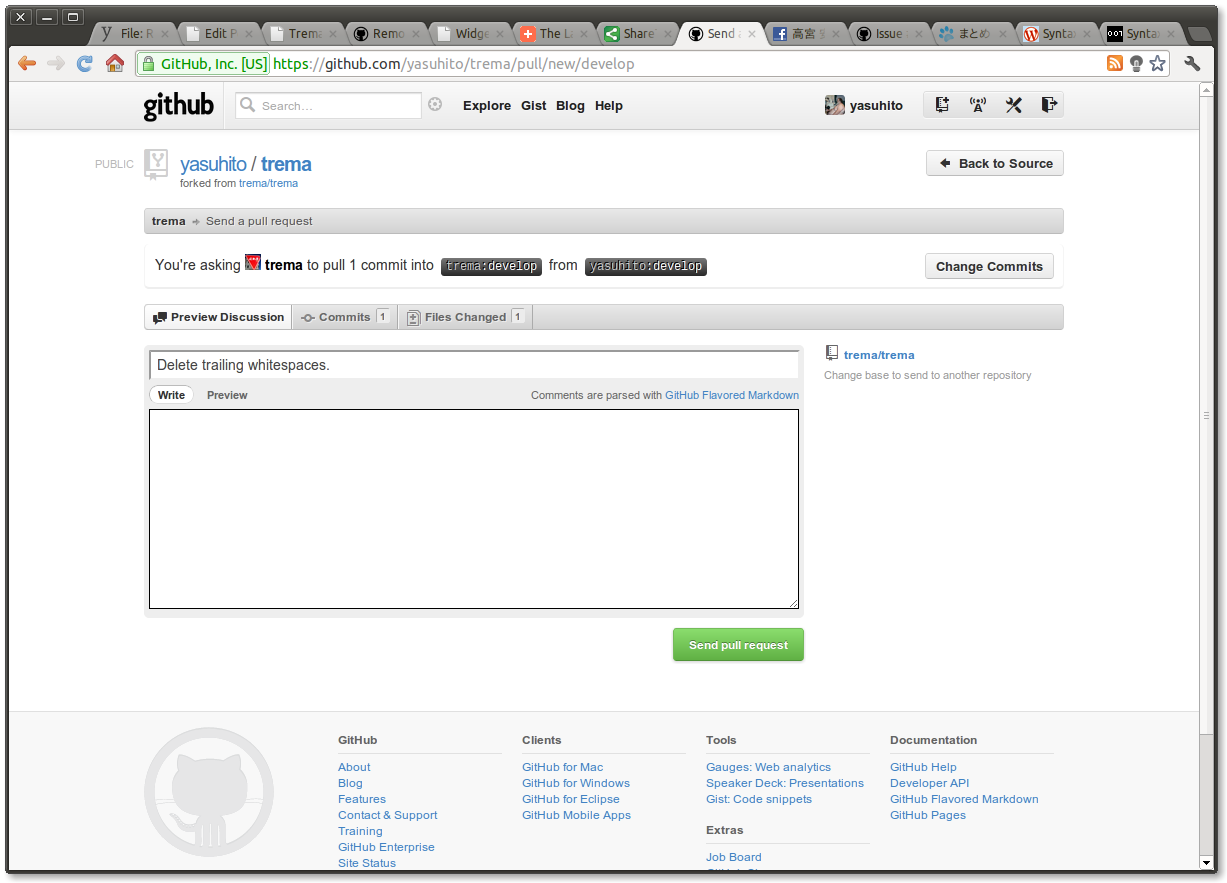Open the Explore menu link

click(x=487, y=106)
